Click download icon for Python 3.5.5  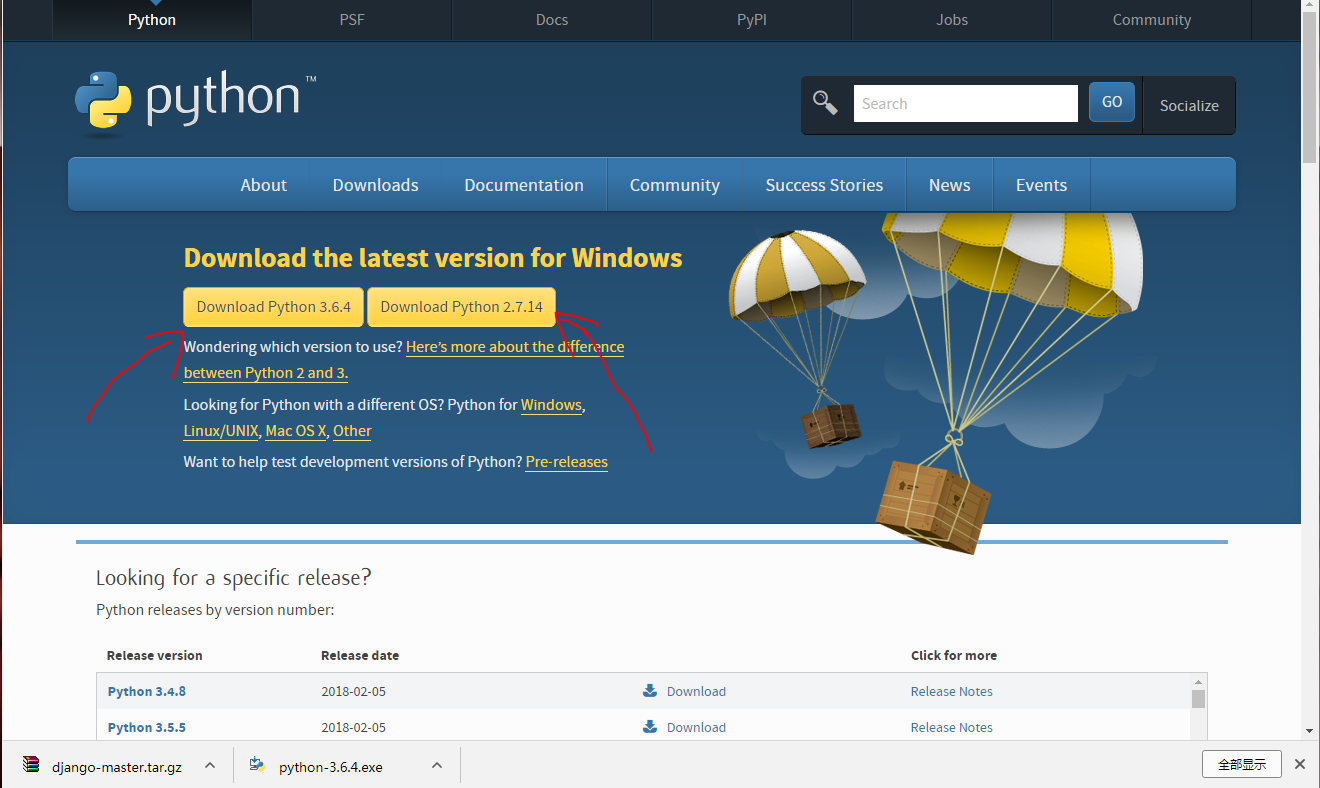(x=650, y=727)
